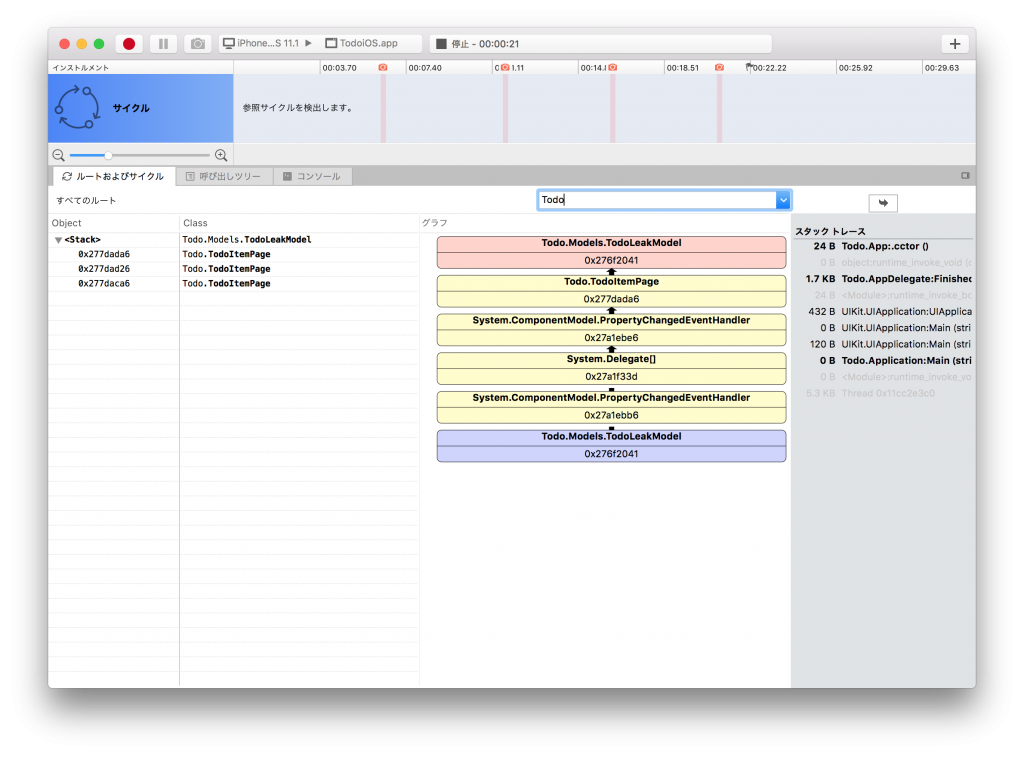The image size is (1024, 757).
Task: Click the snapshot marker near 00:18.51
Action: click(719, 67)
